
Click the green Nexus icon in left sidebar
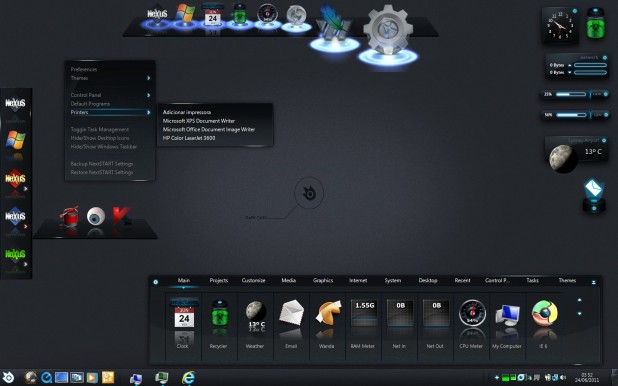(x=15, y=254)
